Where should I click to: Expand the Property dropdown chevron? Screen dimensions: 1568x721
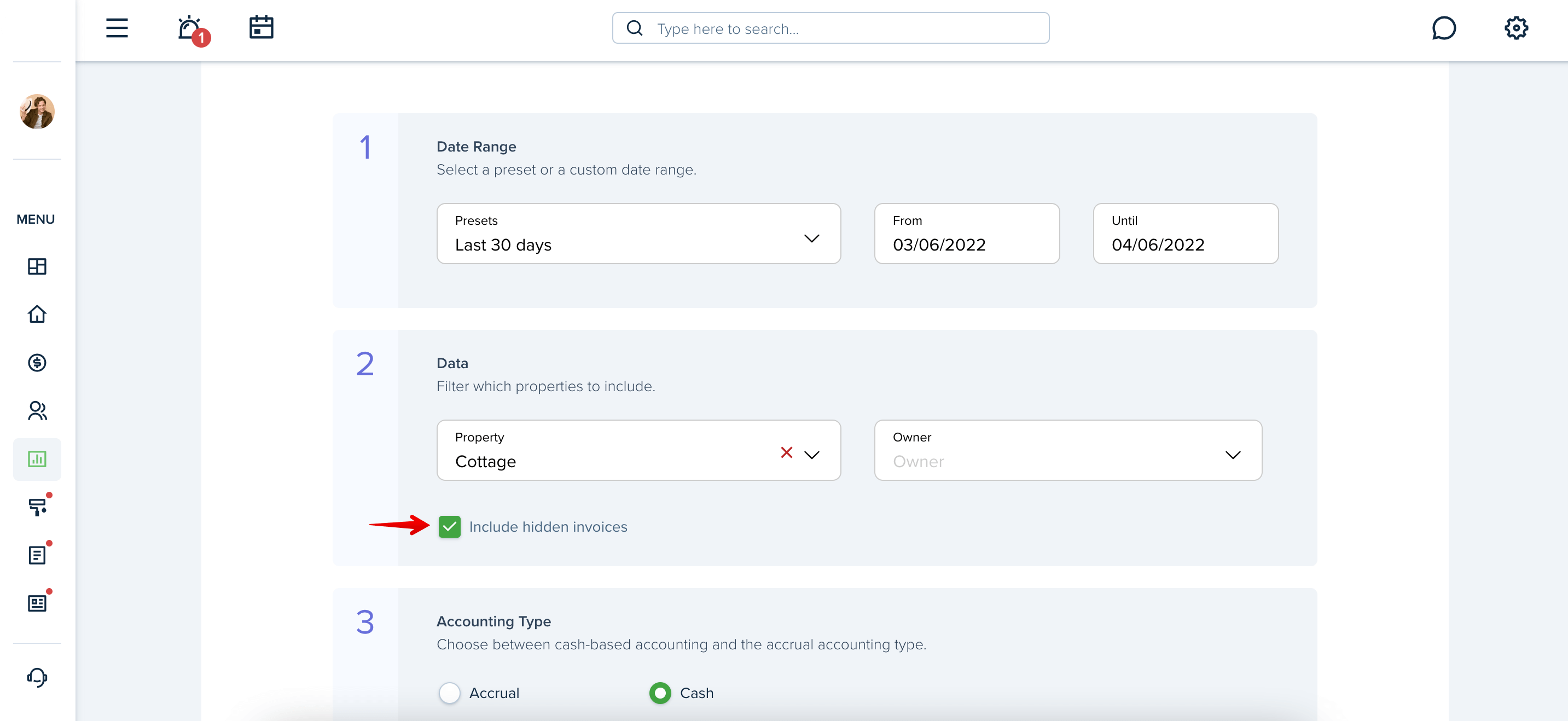click(812, 455)
